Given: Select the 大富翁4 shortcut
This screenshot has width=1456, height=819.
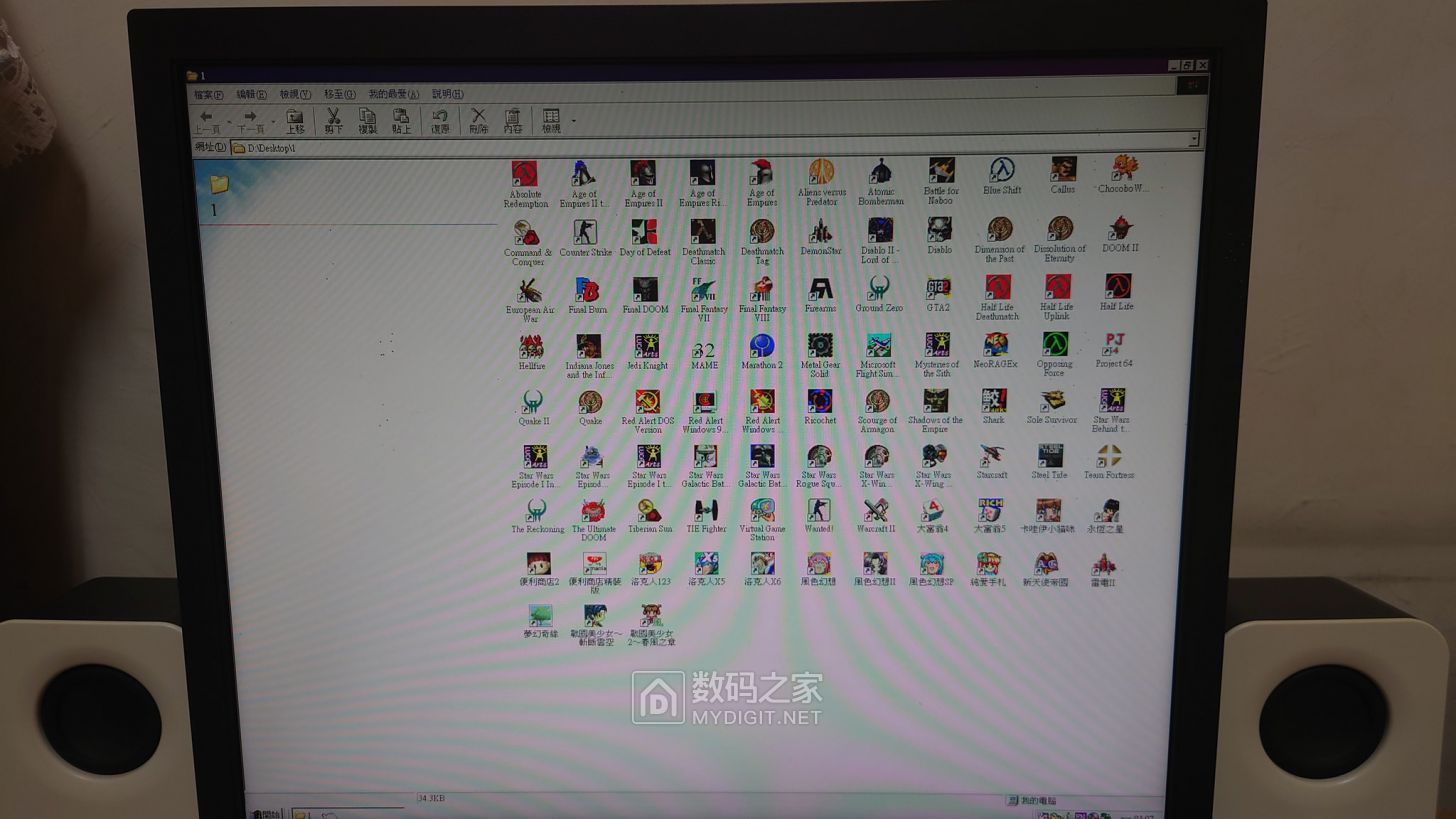Looking at the screenshot, I should click(x=932, y=516).
